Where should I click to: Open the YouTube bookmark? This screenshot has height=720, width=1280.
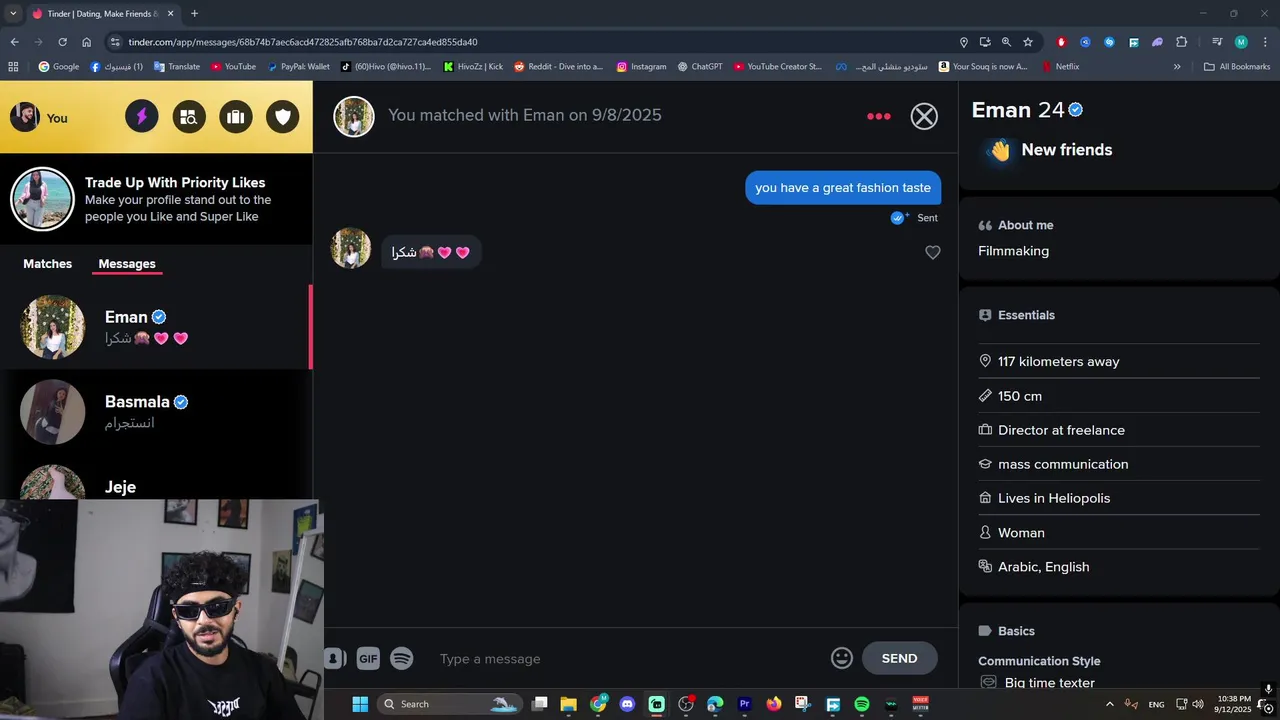pyautogui.click(x=233, y=67)
